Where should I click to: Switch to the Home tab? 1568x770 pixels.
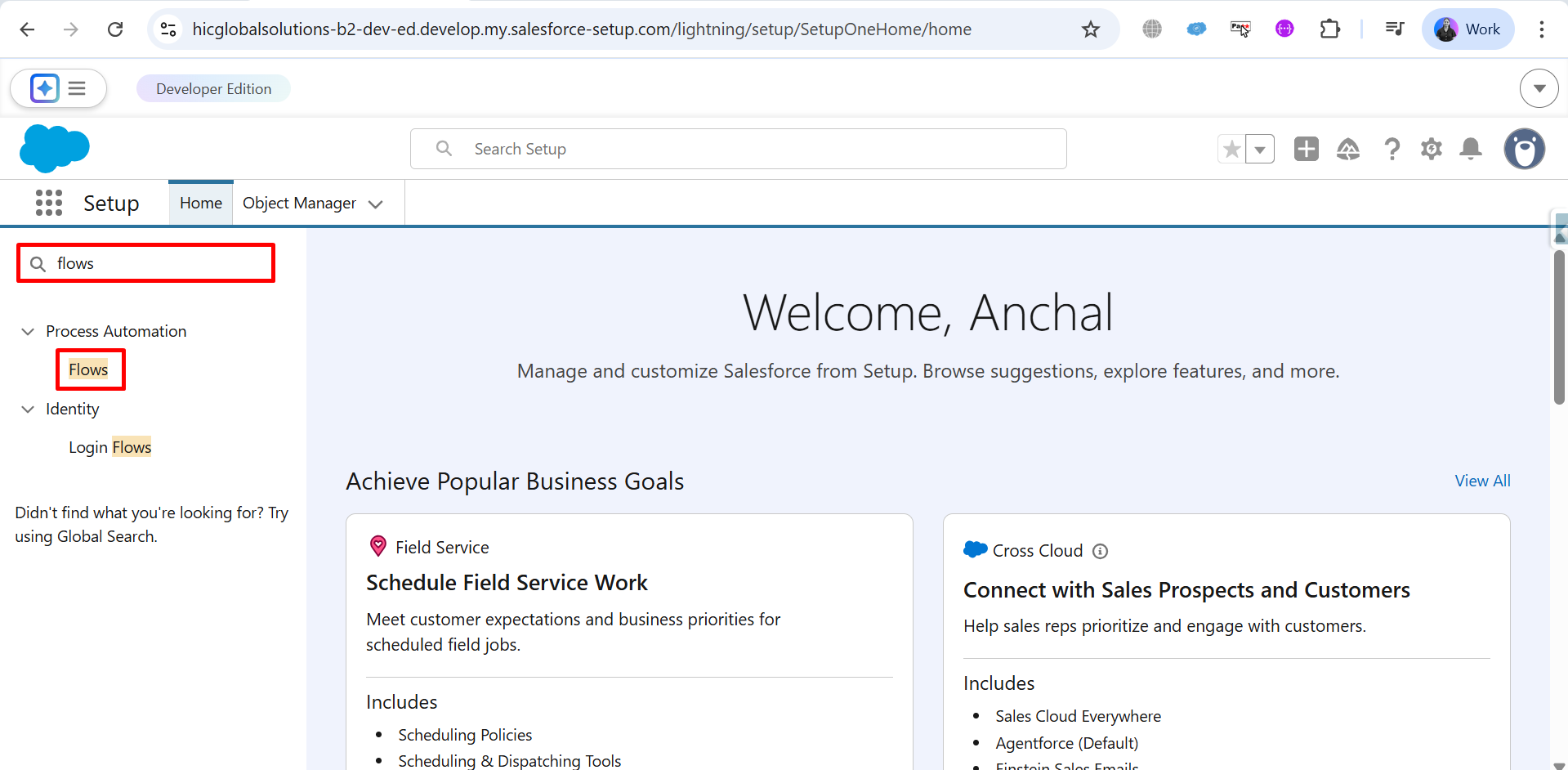[201, 203]
